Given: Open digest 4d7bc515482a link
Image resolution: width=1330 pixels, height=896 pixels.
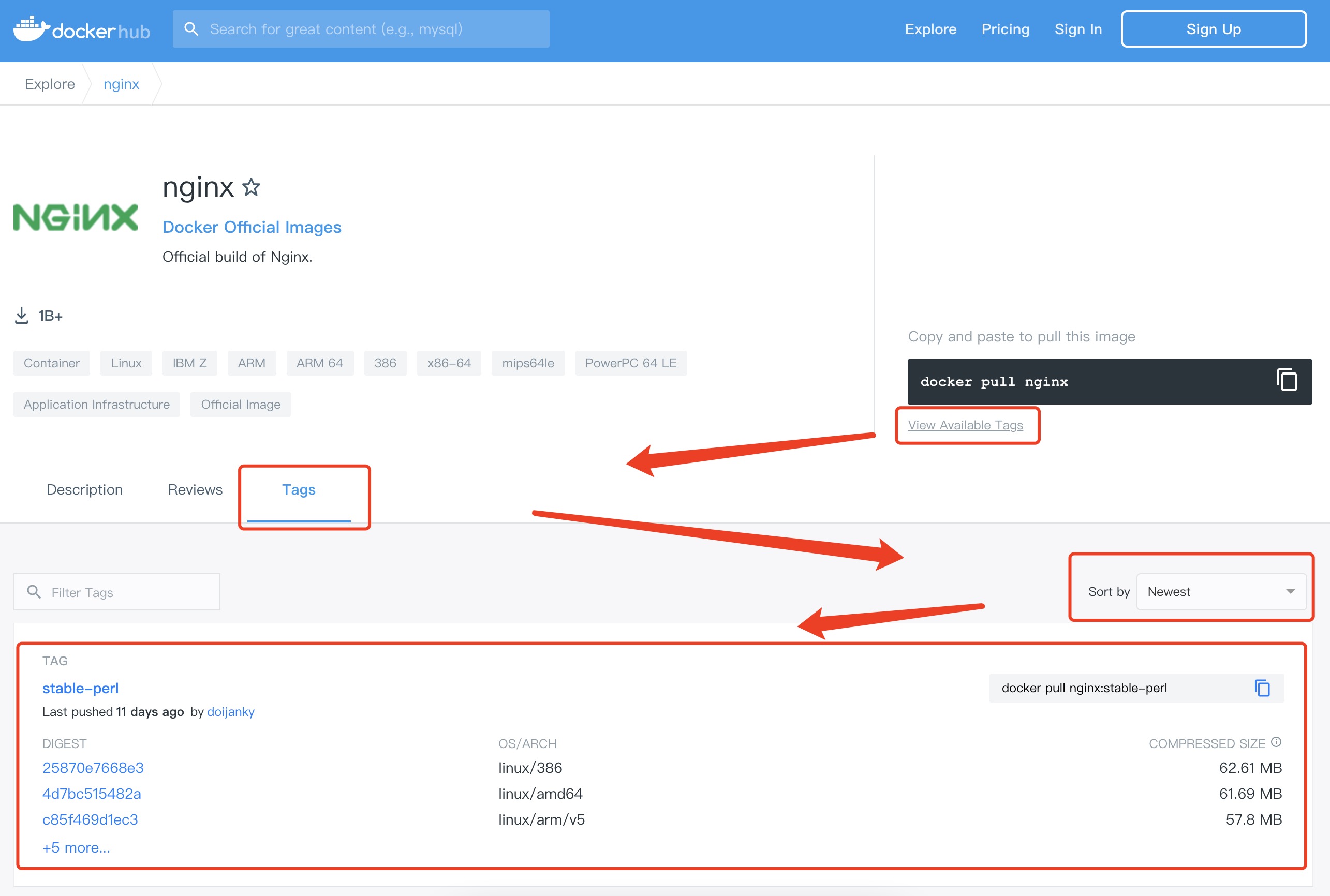Looking at the screenshot, I should 92,794.
